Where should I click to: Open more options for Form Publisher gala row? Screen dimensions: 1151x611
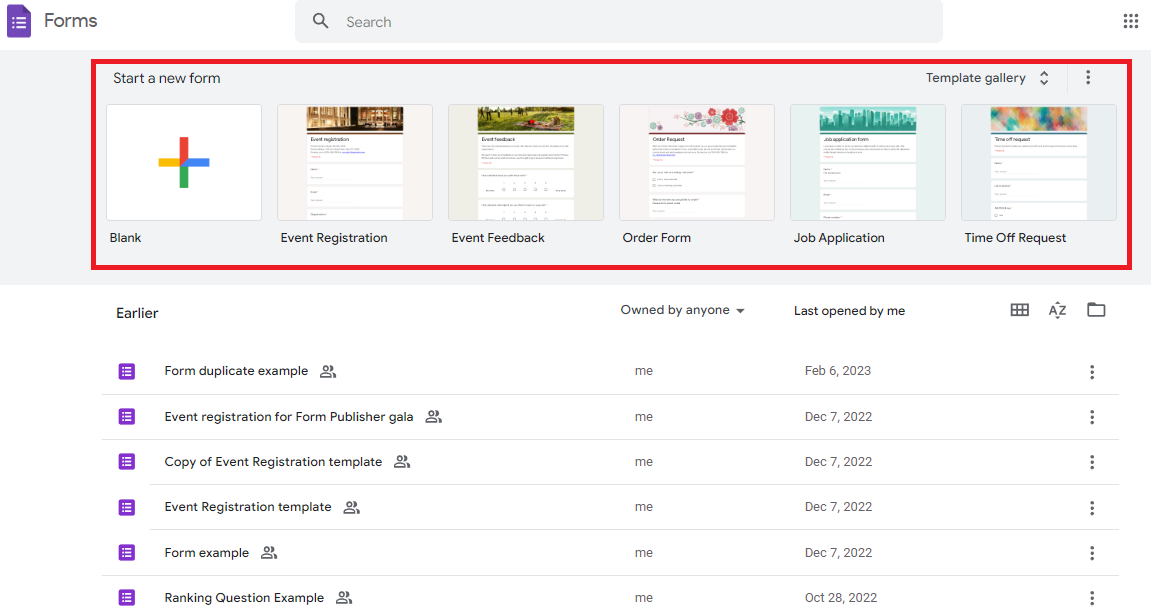(1092, 417)
